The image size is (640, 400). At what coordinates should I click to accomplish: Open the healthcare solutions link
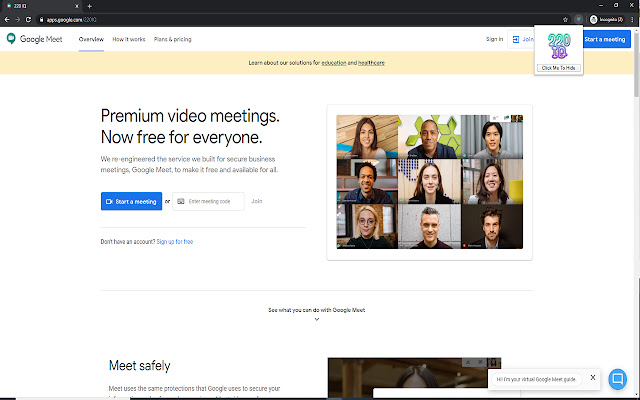point(371,63)
